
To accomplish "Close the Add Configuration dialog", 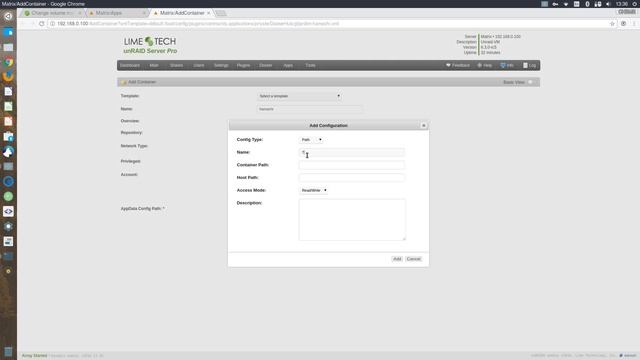I will point(423,125).
